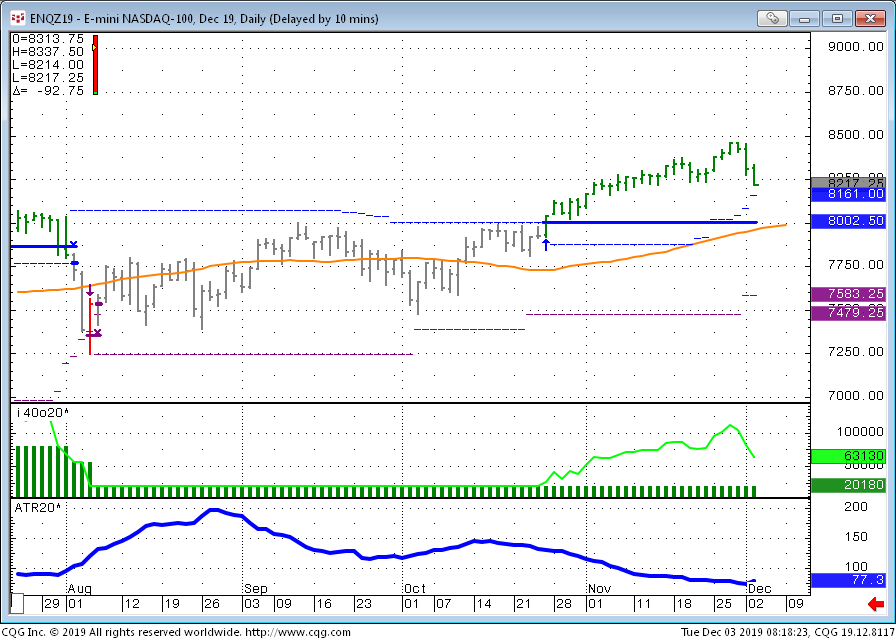The height and width of the screenshot is (640, 896).
Task: Click the red-green vertical bar indicator near OHLC values
Action: pyautogui.click(x=95, y=65)
